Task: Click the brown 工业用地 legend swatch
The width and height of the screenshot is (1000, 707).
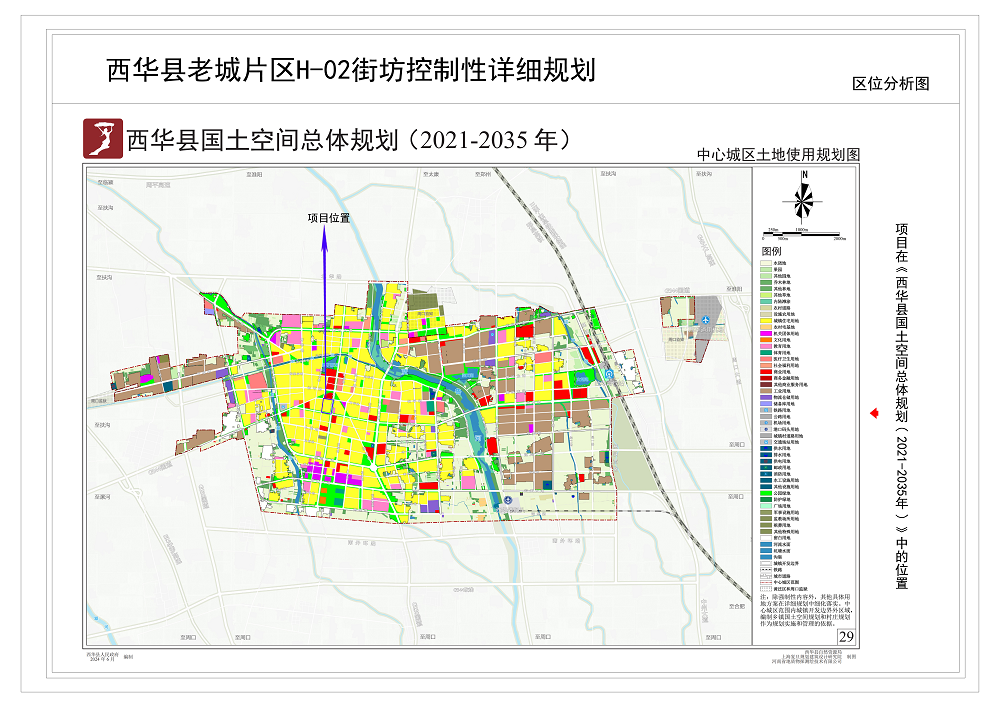Action: click(768, 389)
